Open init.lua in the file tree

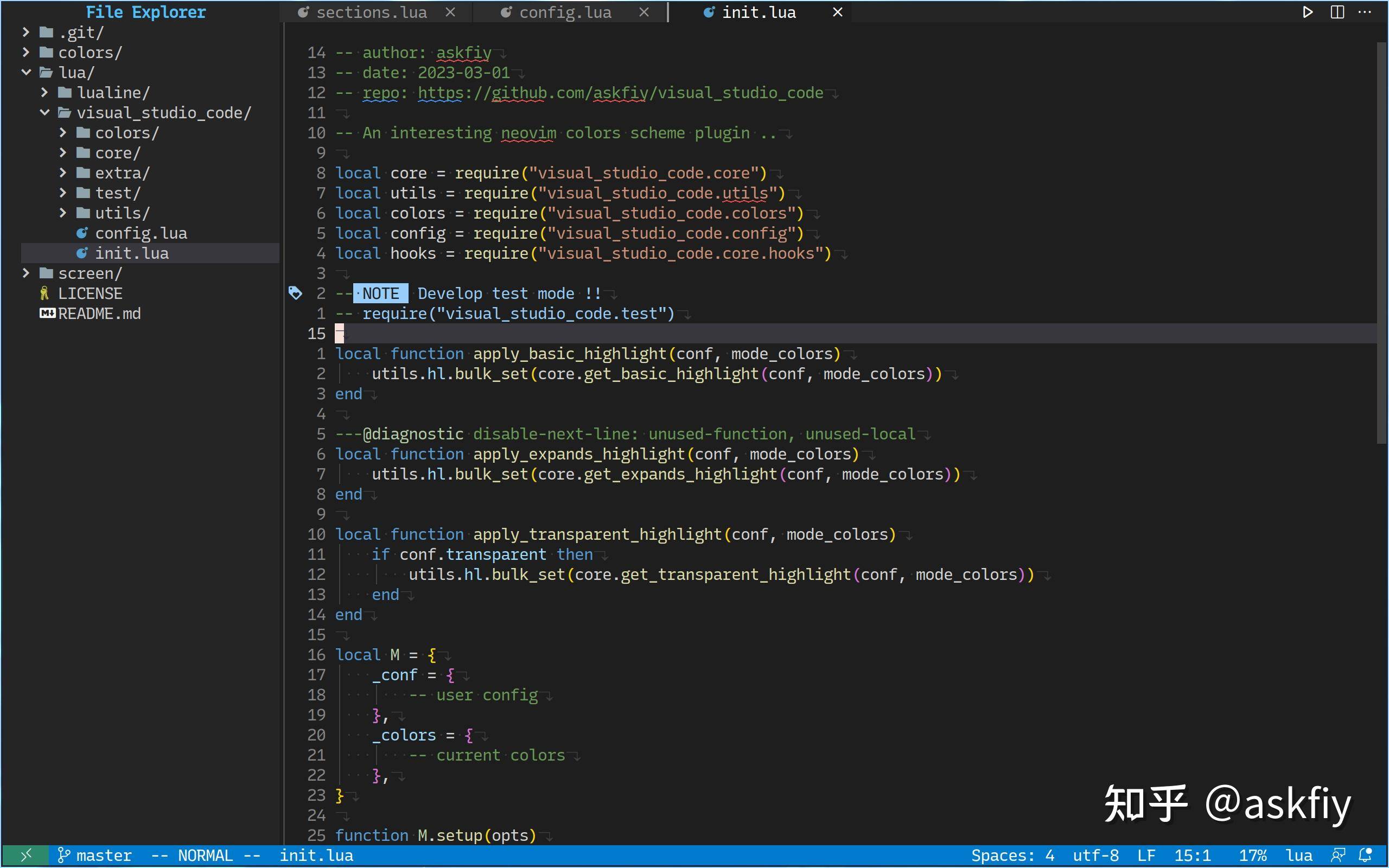[132, 253]
